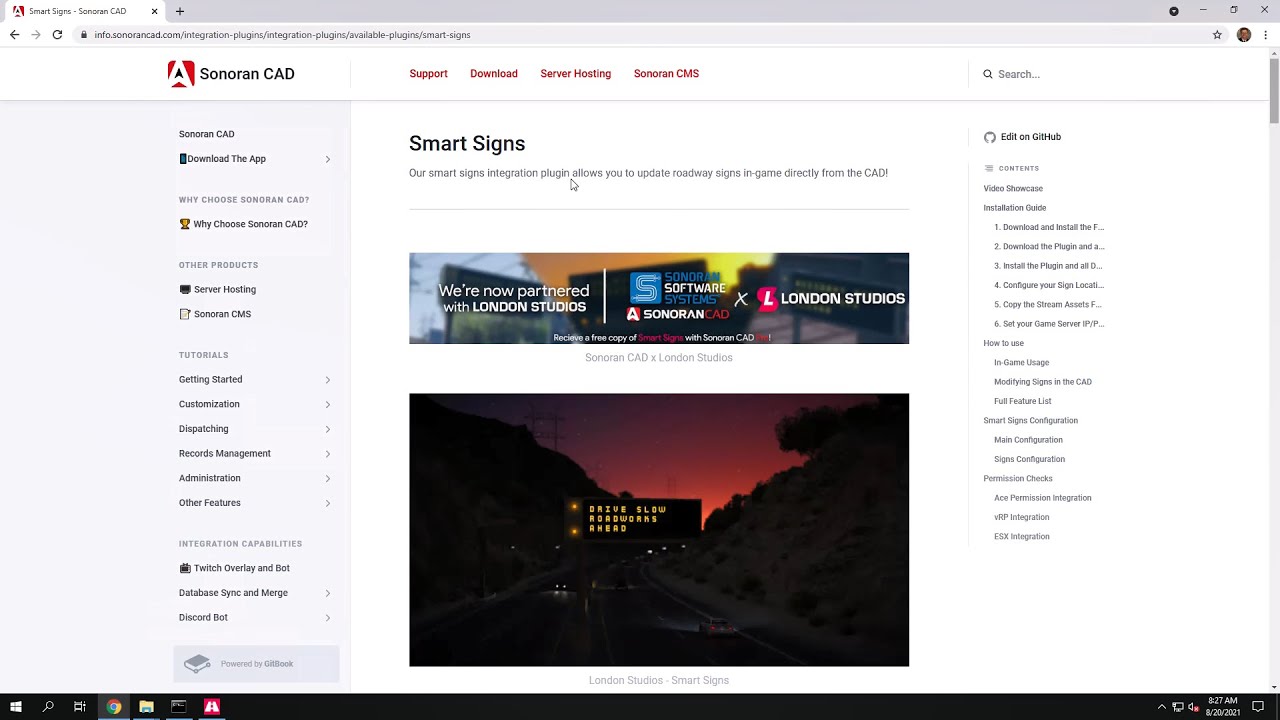Open Why Choose Sonoran CAD? sidebar page
This screenshot has height=720, width=1280.
(251, 224)
